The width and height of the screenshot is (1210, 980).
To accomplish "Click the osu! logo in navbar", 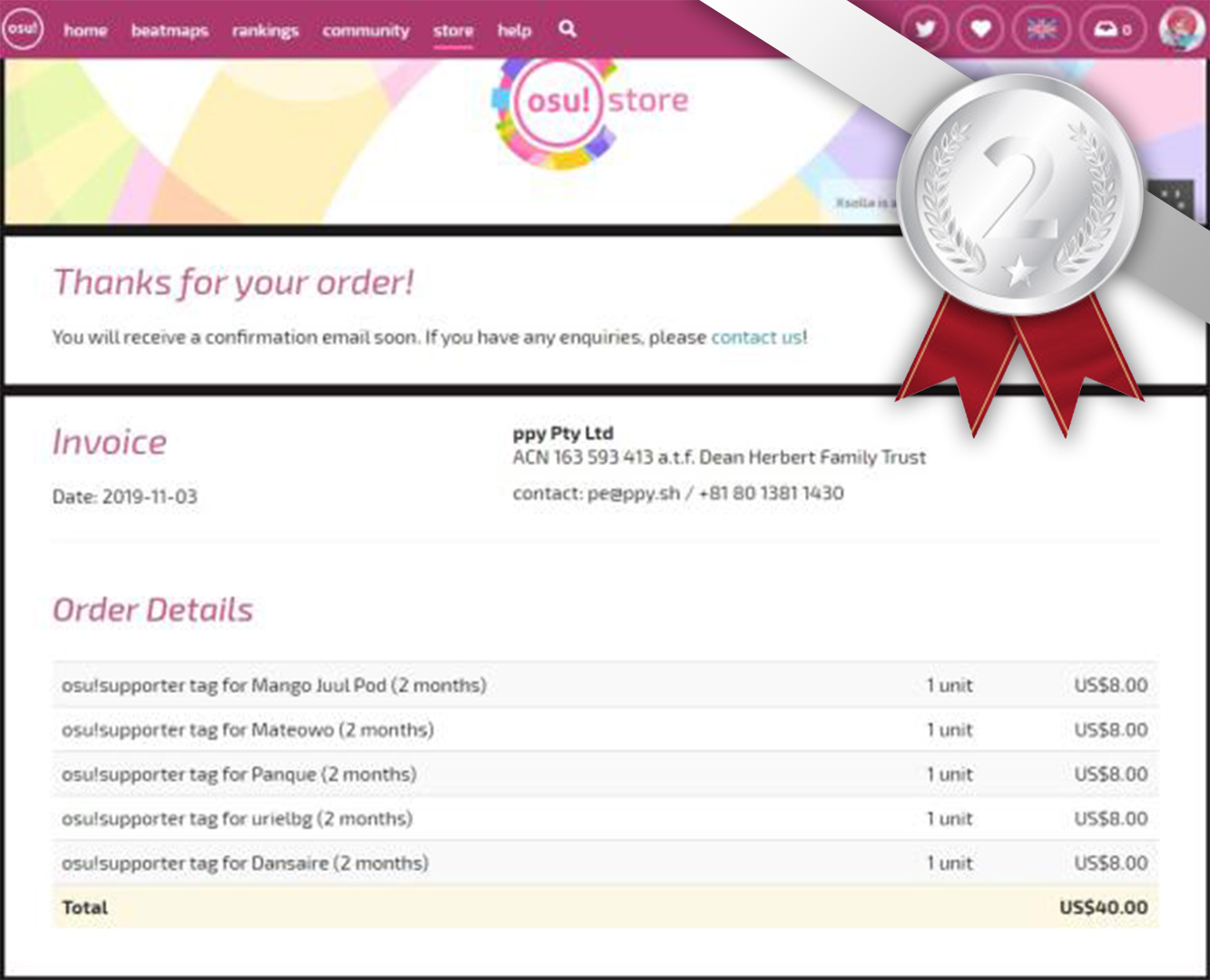I will point(23,28).
